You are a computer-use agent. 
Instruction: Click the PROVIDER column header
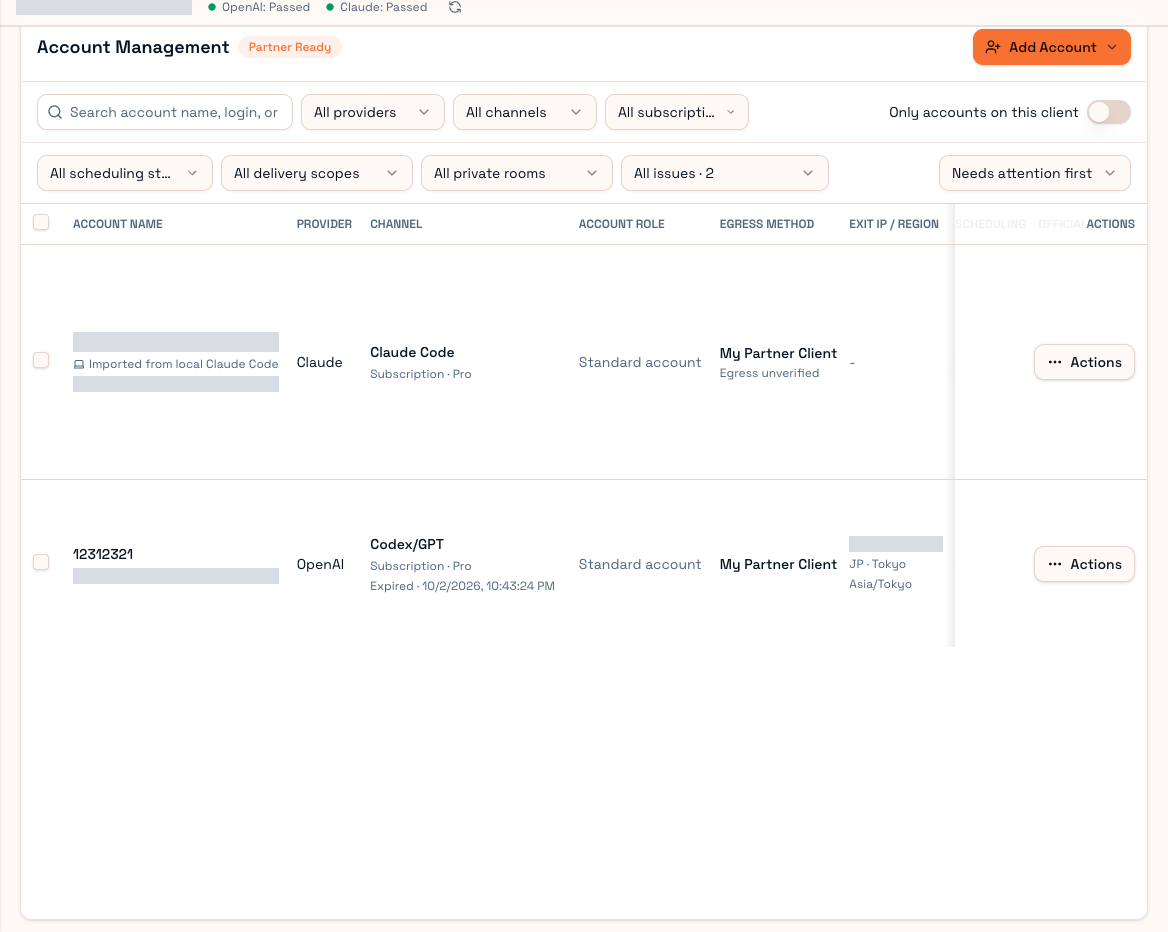[x=324, y=224]
